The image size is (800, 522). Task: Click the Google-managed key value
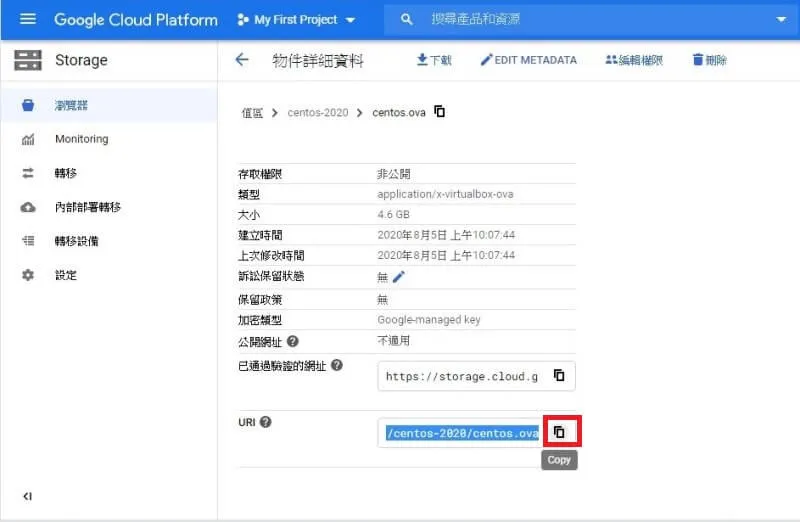point(429,319)
